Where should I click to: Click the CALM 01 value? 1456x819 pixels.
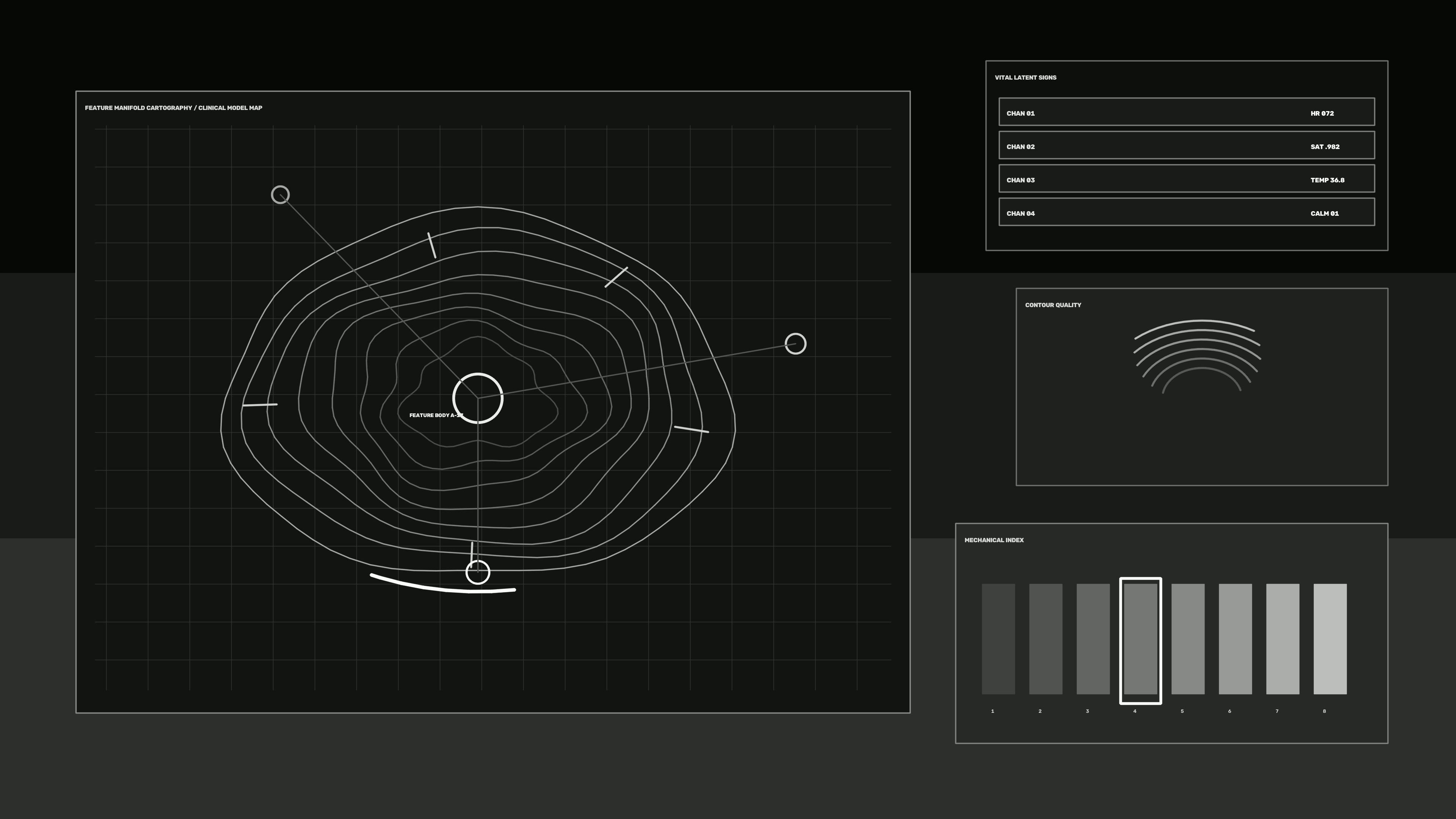click(1324, 213)
